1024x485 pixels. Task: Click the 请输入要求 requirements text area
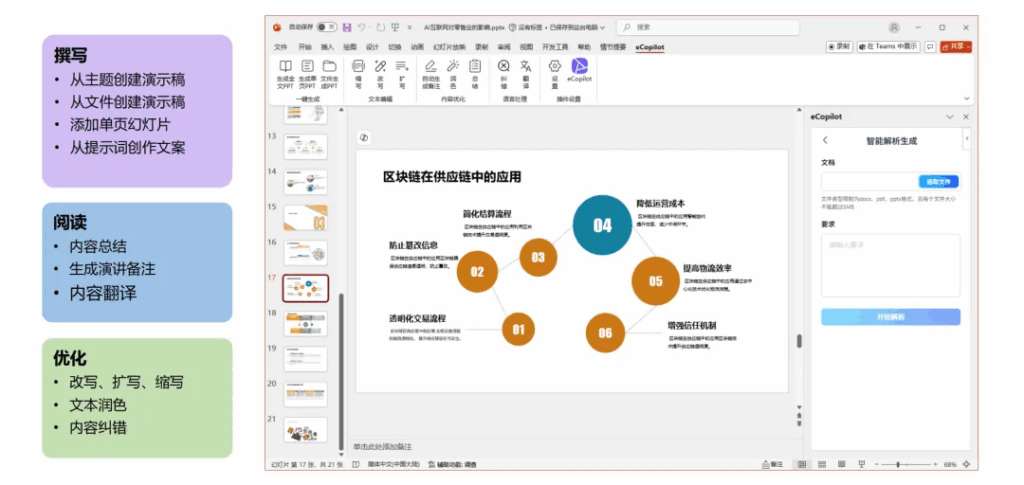pos(890,265)
